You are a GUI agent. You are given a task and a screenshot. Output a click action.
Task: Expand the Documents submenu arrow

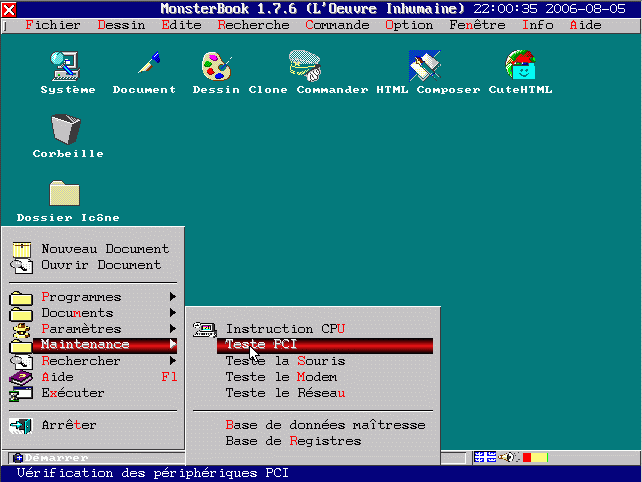(x=172, y=313)
